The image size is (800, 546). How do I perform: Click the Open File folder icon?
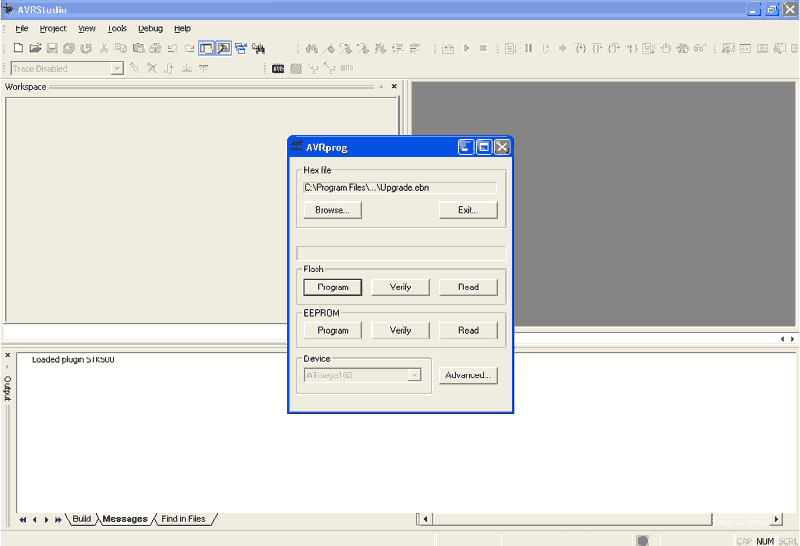click(x=35, y=48)
